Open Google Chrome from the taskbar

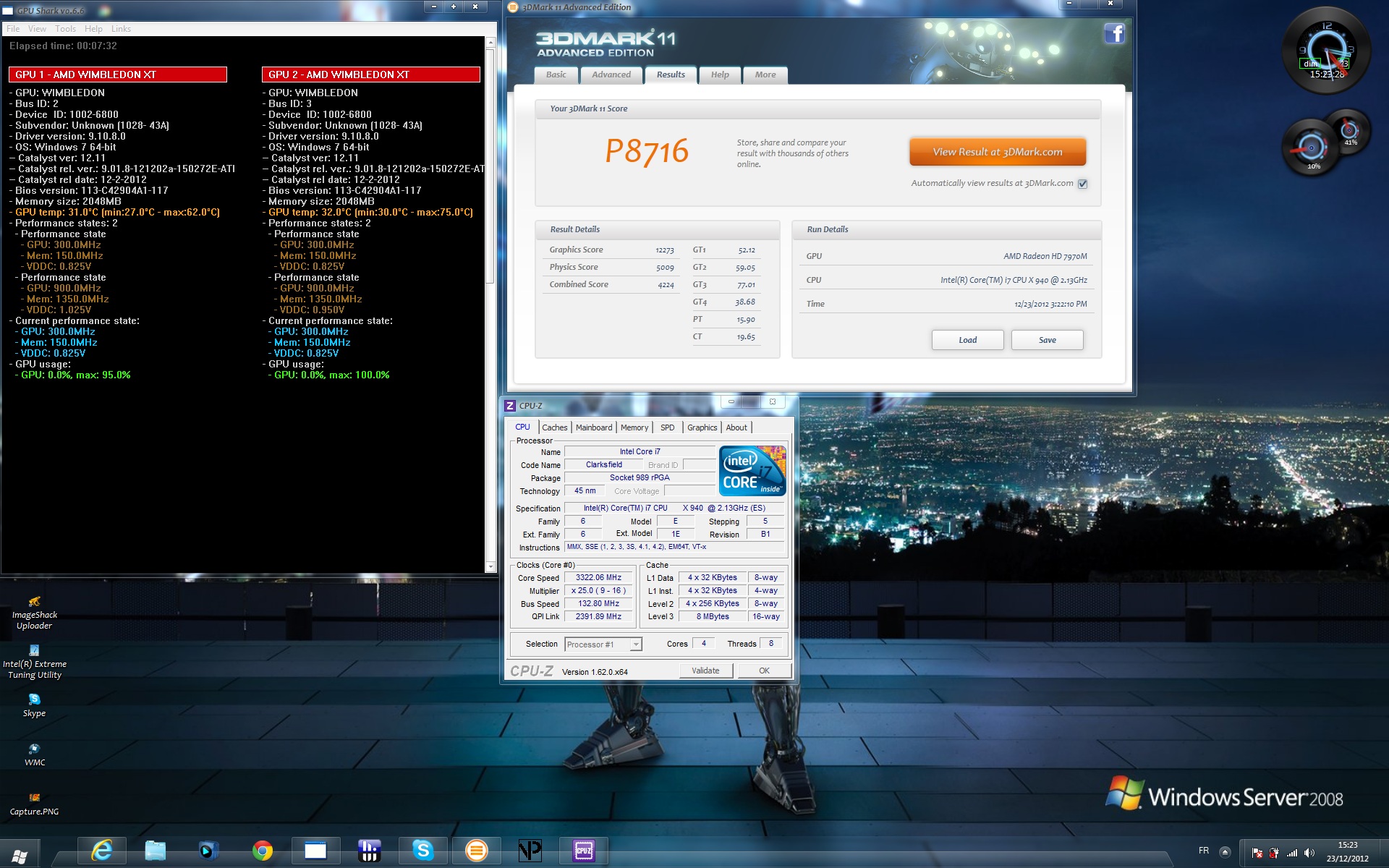[x=262, y=851]
